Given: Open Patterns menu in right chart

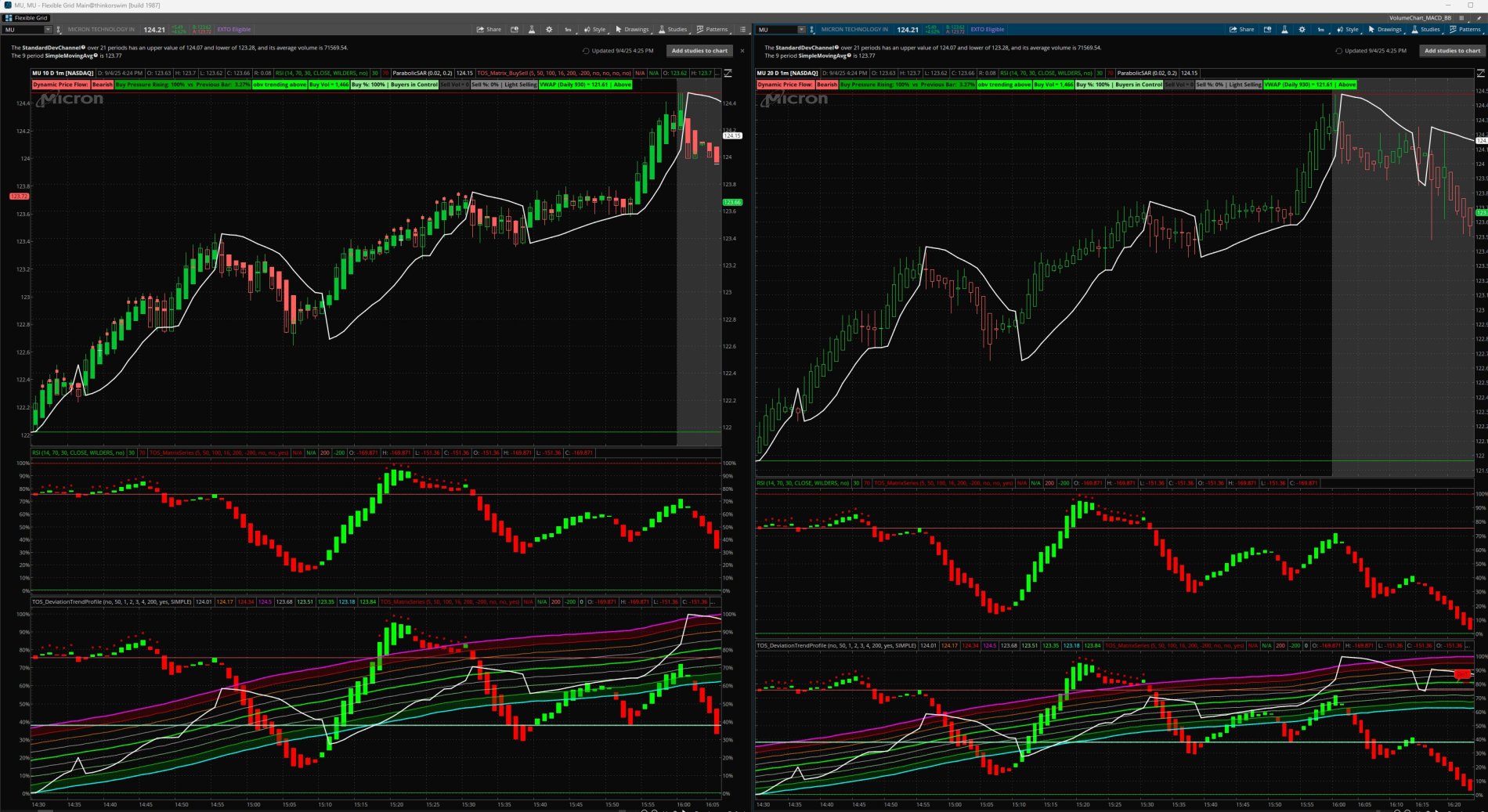Looking at the screenshot, I should coord(1465,30).
